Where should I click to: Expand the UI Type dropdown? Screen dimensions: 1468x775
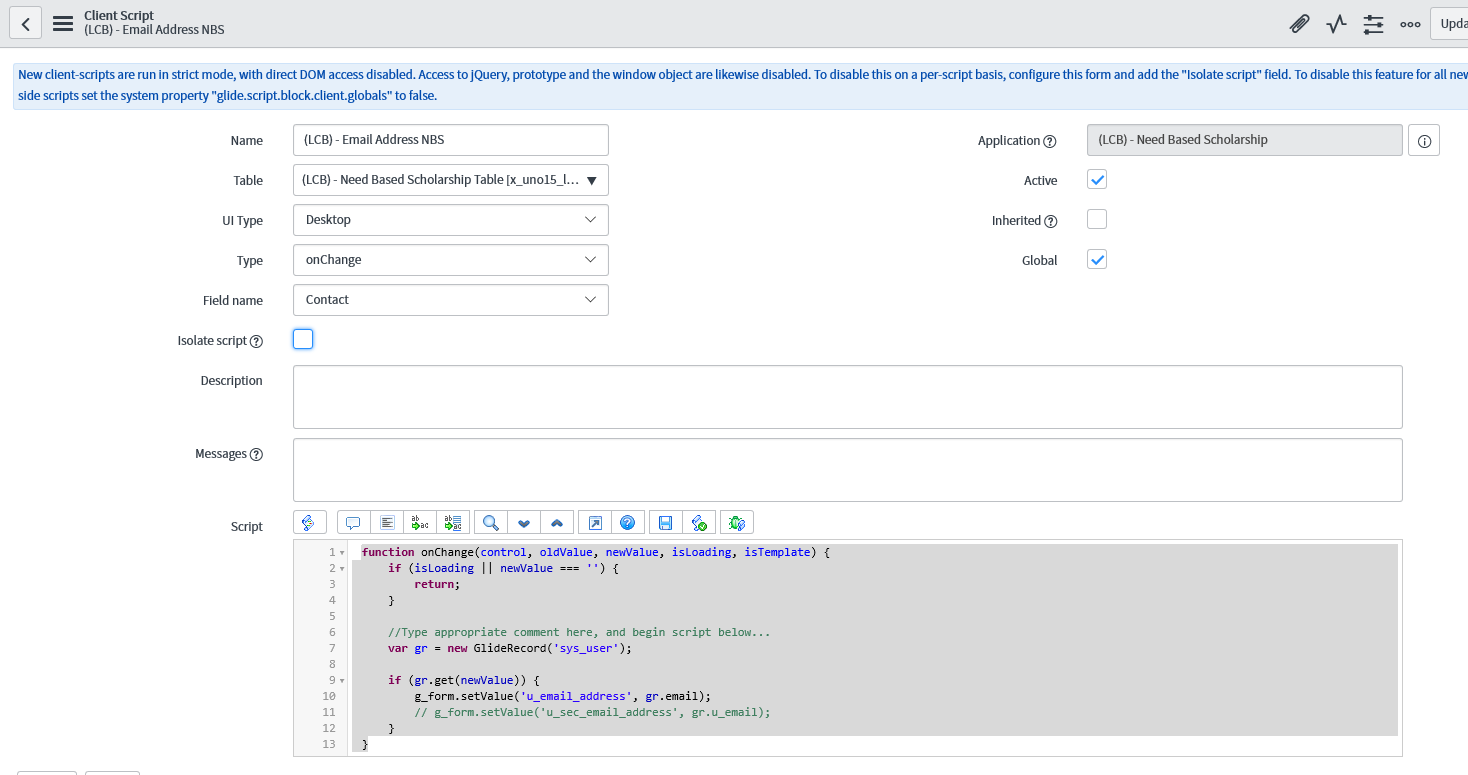[x=450, y=220]
